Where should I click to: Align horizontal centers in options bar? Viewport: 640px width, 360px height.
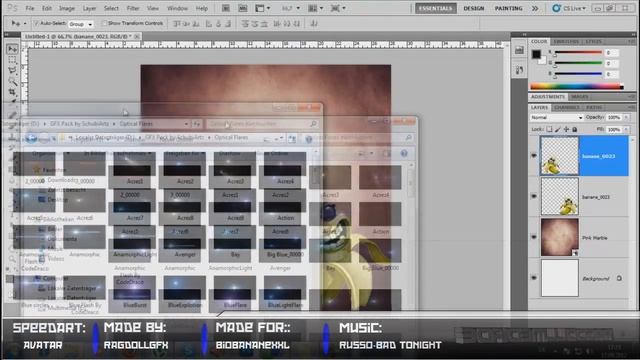218,24
